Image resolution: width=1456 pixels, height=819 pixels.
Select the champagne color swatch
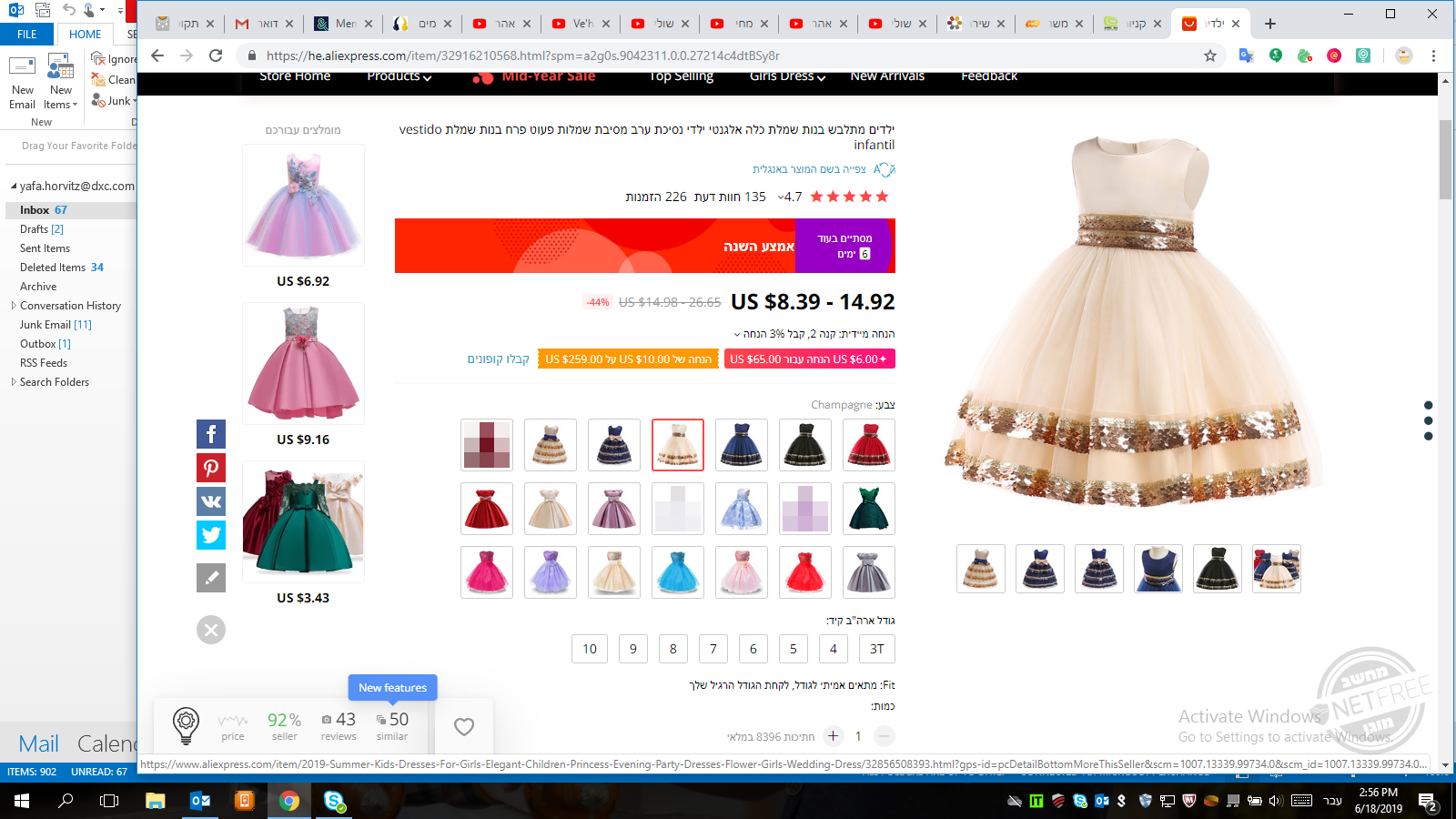tap(677, 445)
